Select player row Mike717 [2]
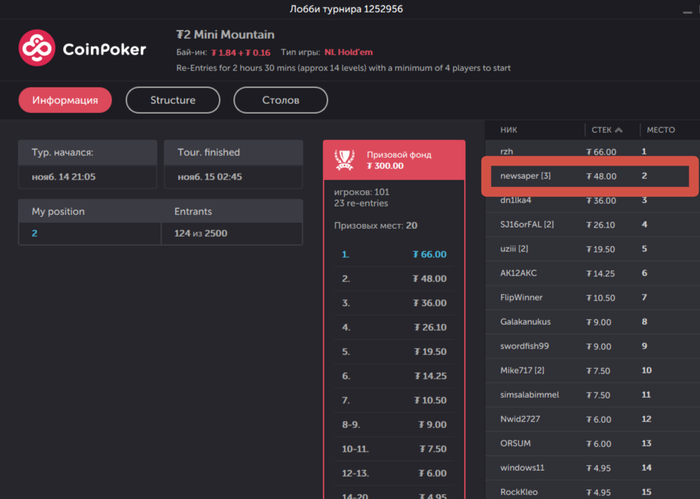The width and height of the screenshot is (700, 499). (592, 370)
